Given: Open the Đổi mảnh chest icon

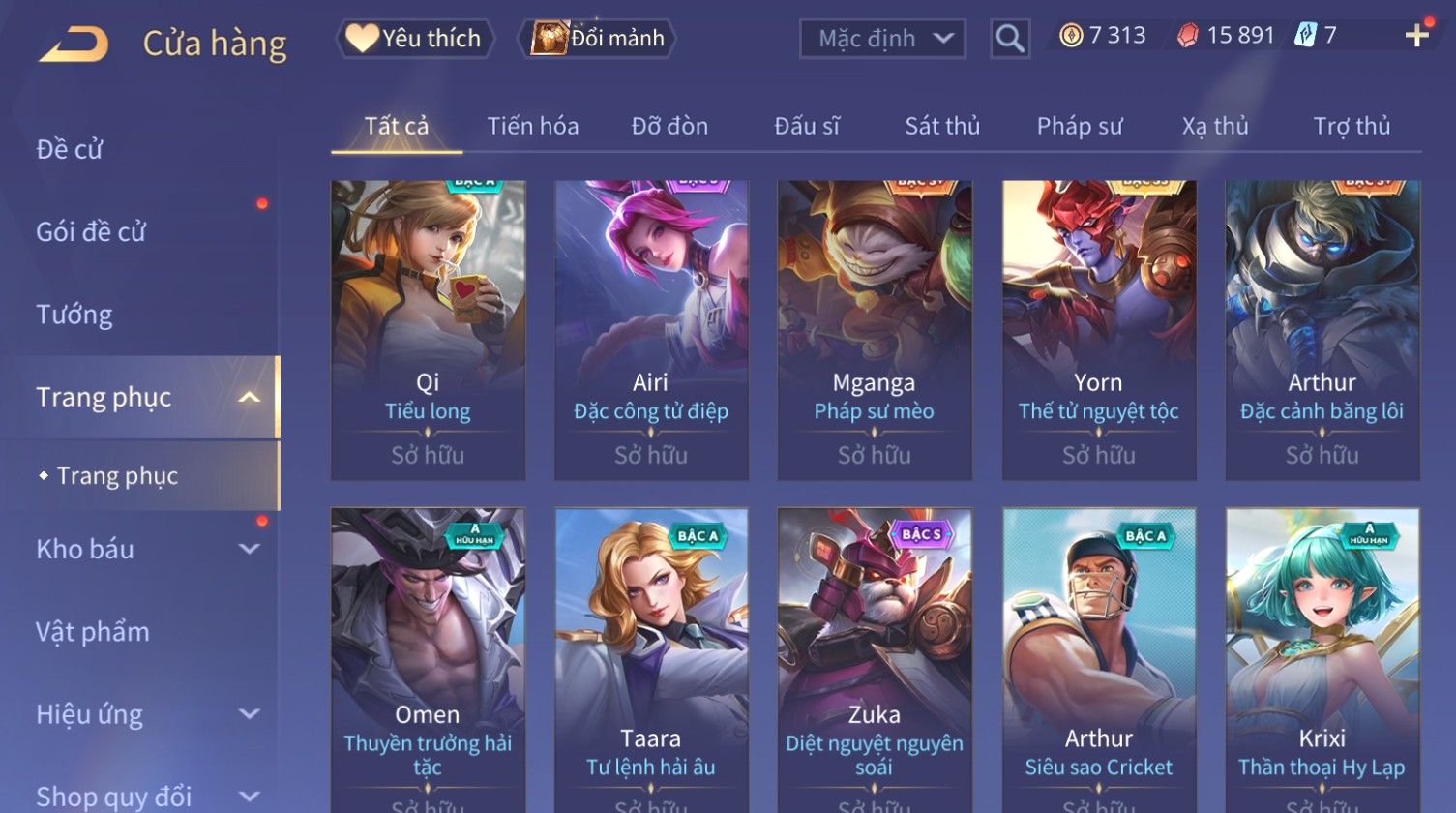Looking at the screenshot, I should click(549, 38).
